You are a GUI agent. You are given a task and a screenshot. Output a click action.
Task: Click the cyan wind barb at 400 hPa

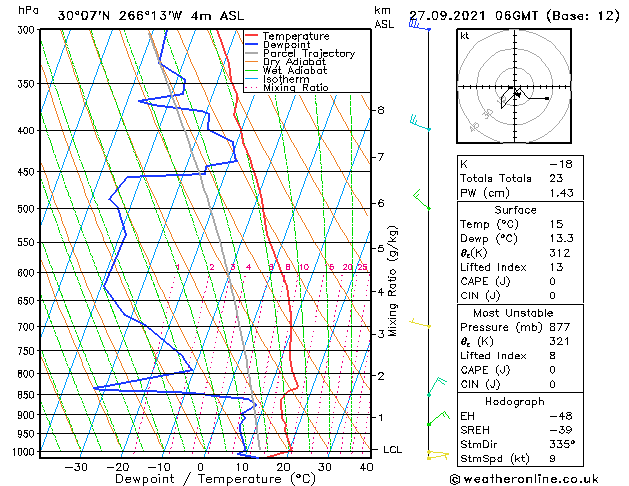coord(420,122)
